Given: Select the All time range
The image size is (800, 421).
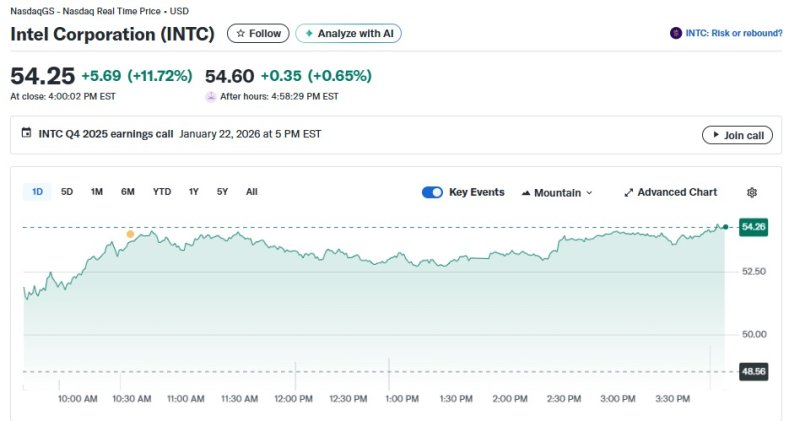Looking at the screenshot, I should (x=251, y=191).
